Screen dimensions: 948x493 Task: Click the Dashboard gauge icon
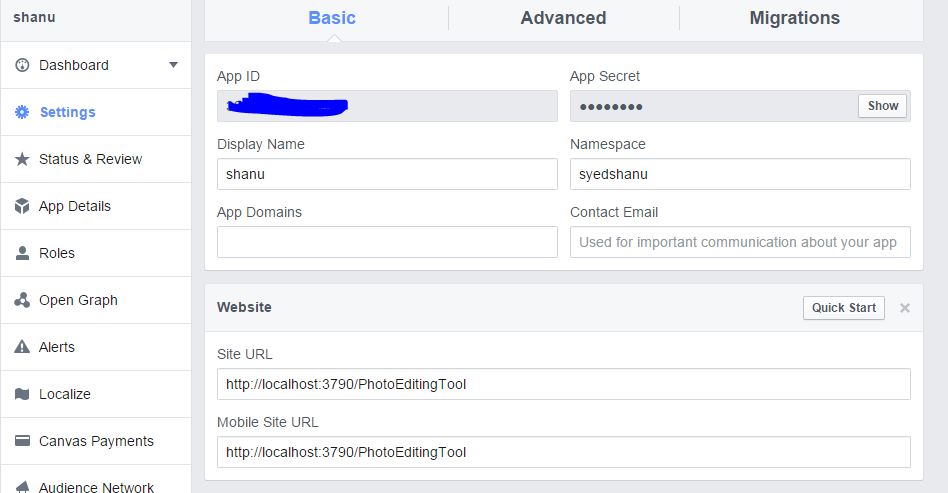(x=22, y=65)
